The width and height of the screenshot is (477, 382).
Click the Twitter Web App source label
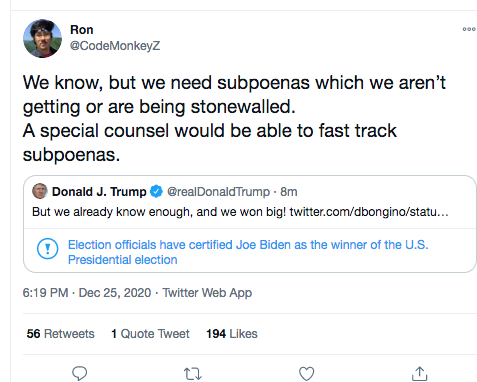pyautogui.click(x=207, y=293)
